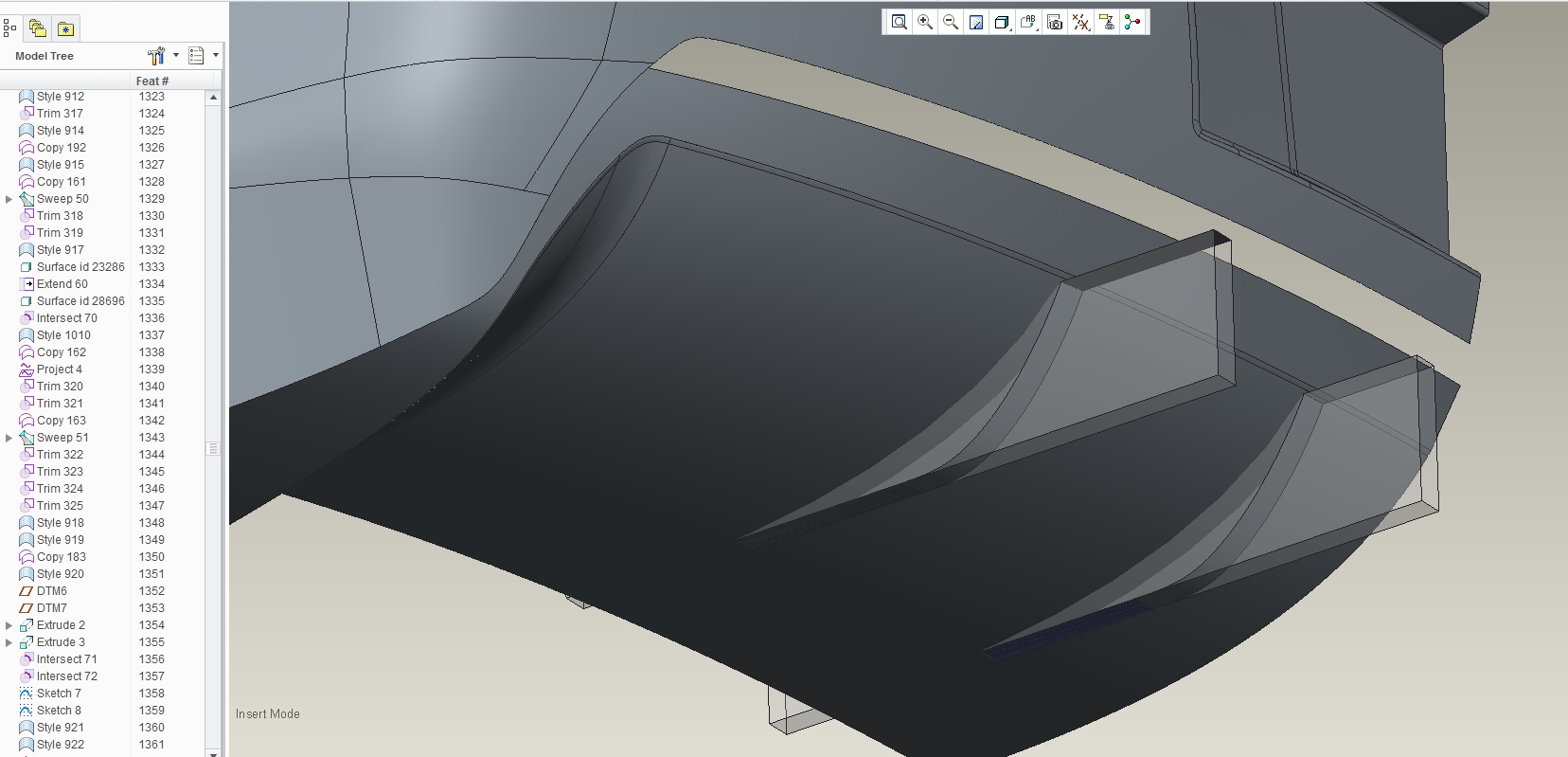This screenshot has height=757, width=1568.
Task: Click feature number 1343 in Feat # column
Action: 151,438
